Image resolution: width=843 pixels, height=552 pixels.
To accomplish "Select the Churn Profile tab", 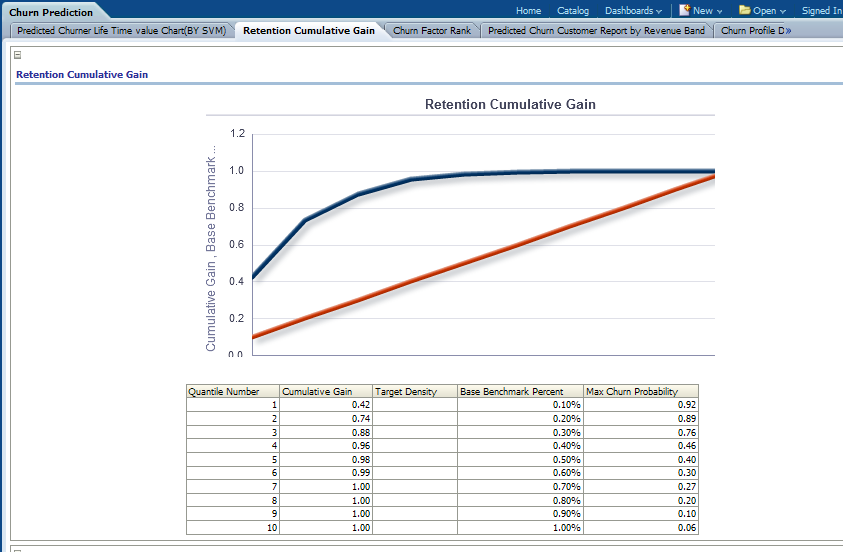I will [751, 31].
